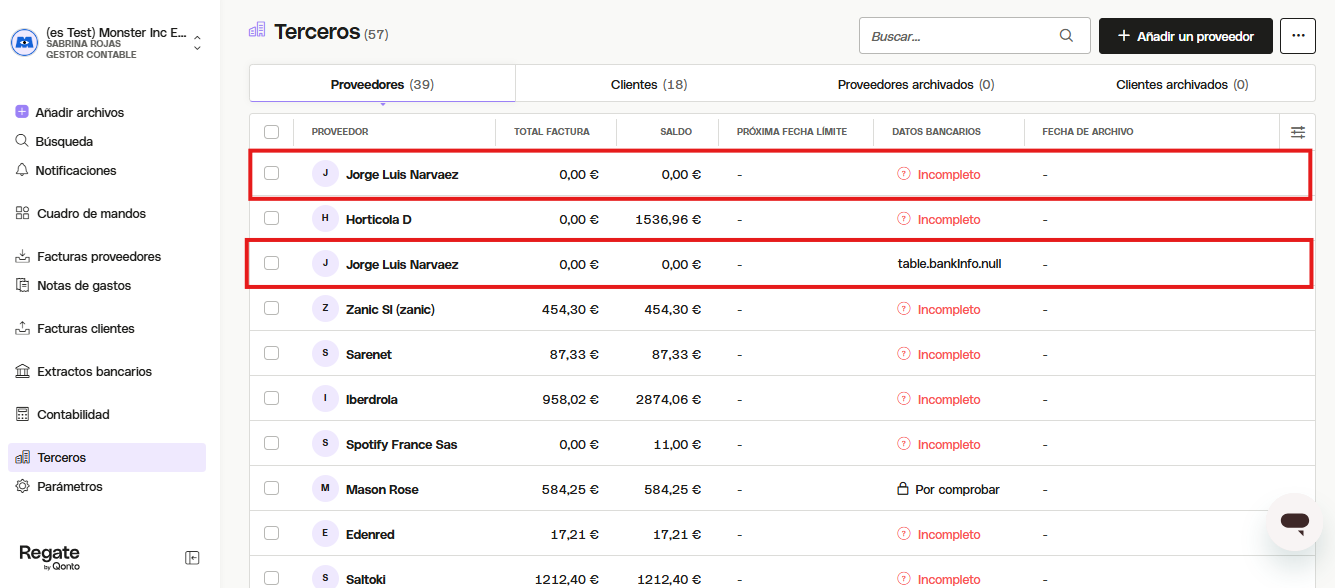Click the Añadir archivos plus icon
Screen dimensions: 1335x588
point(22,112)
